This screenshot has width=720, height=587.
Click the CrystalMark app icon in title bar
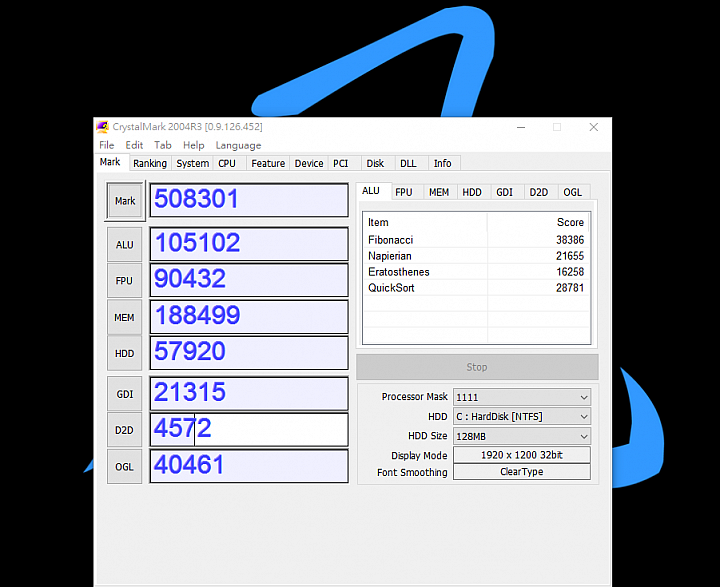(102, 127)
